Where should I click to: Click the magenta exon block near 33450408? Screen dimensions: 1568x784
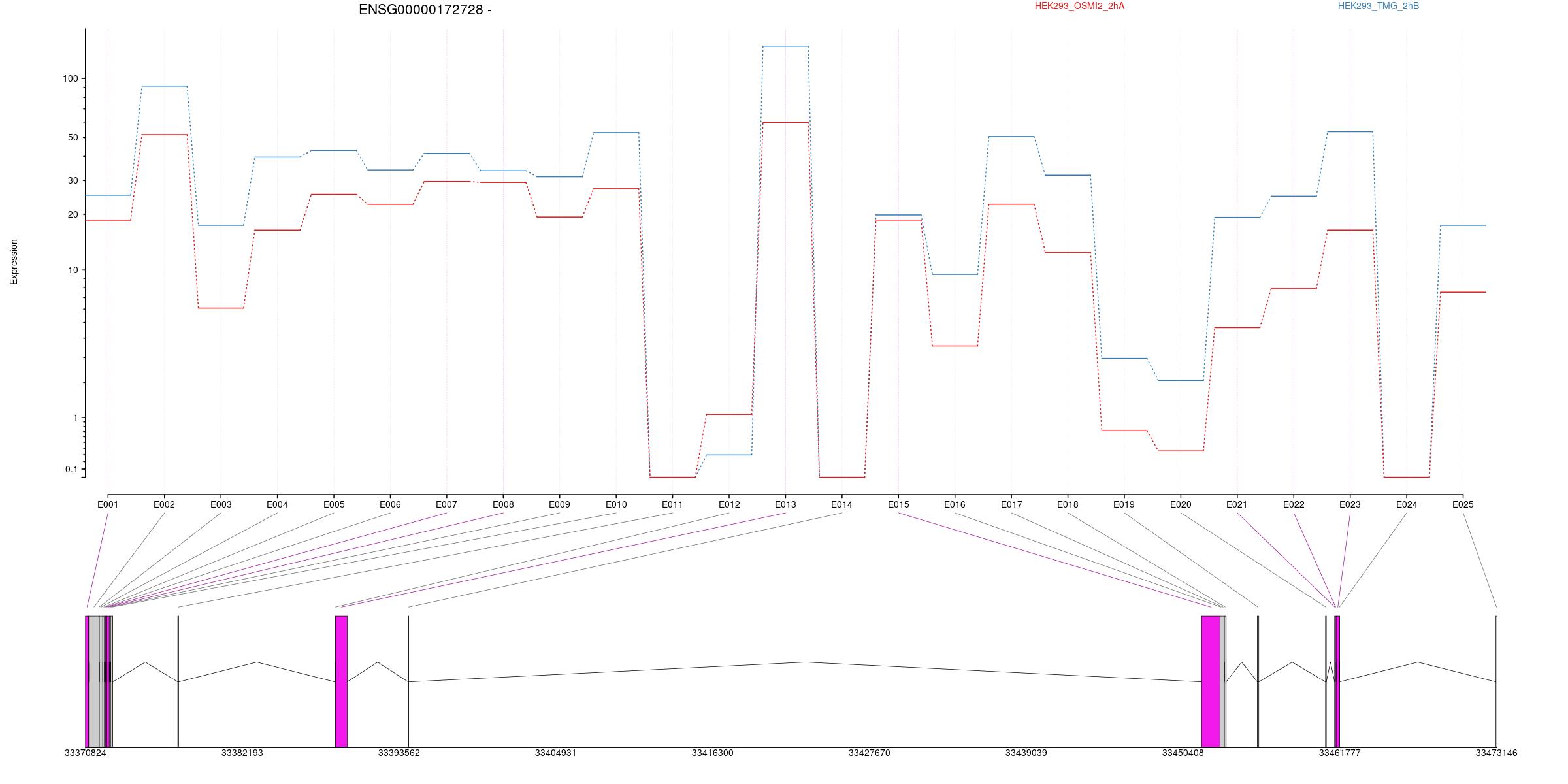tap(1211, 681)
